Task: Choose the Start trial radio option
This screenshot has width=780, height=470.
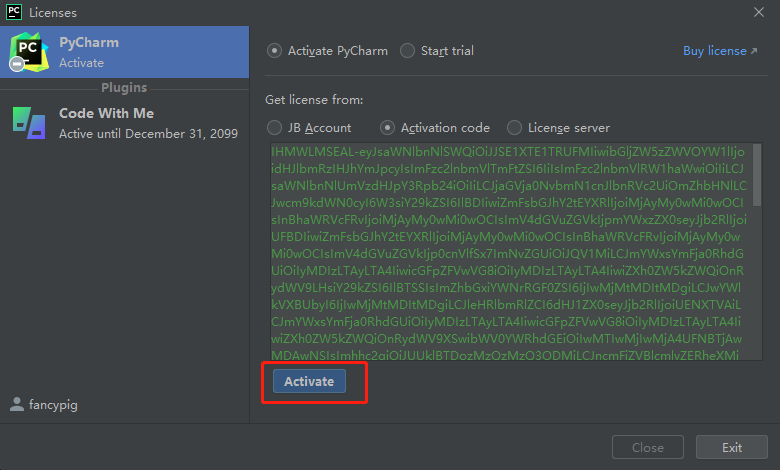Action: (x=408, y=51)
